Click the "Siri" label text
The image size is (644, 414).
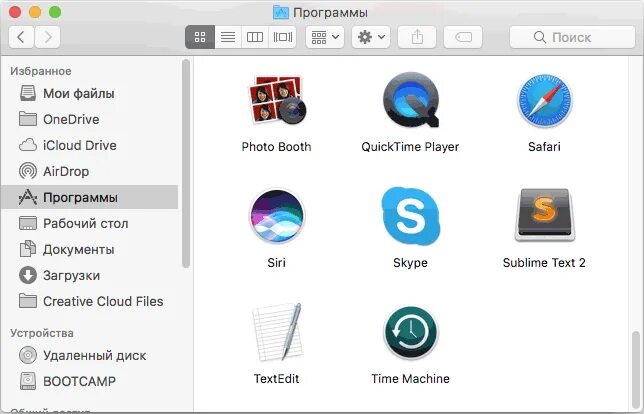(x=276, y=262)
